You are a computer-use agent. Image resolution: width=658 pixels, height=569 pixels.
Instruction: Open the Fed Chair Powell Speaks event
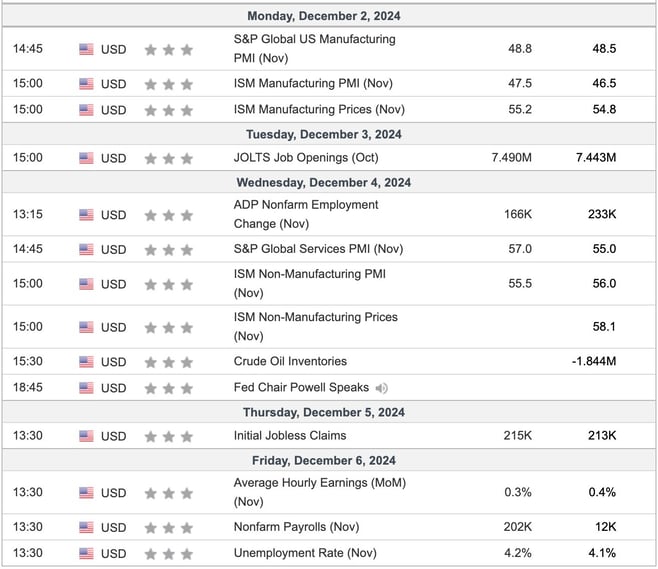301,387
